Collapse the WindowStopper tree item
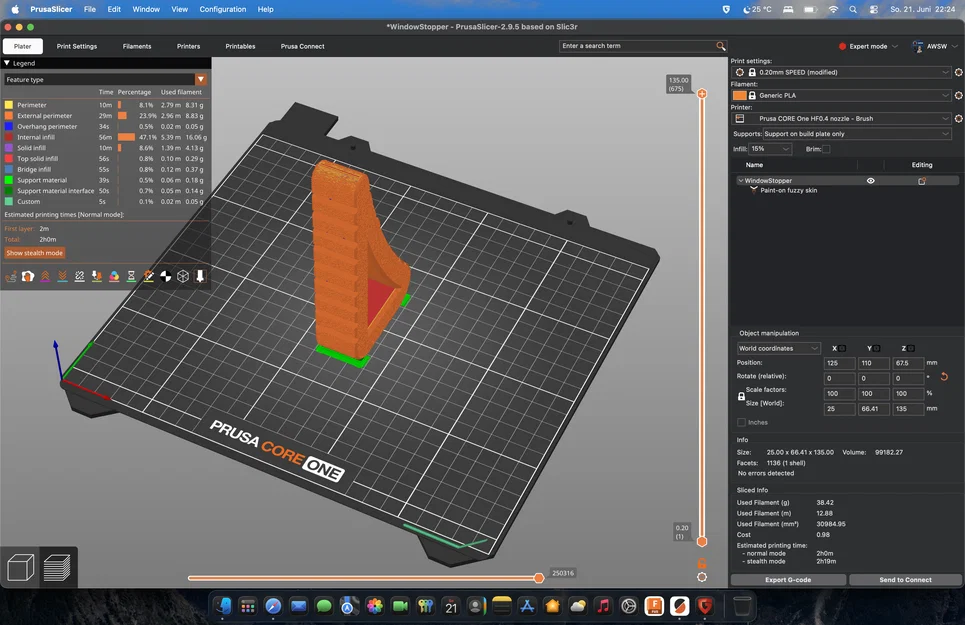 point(740,181)
